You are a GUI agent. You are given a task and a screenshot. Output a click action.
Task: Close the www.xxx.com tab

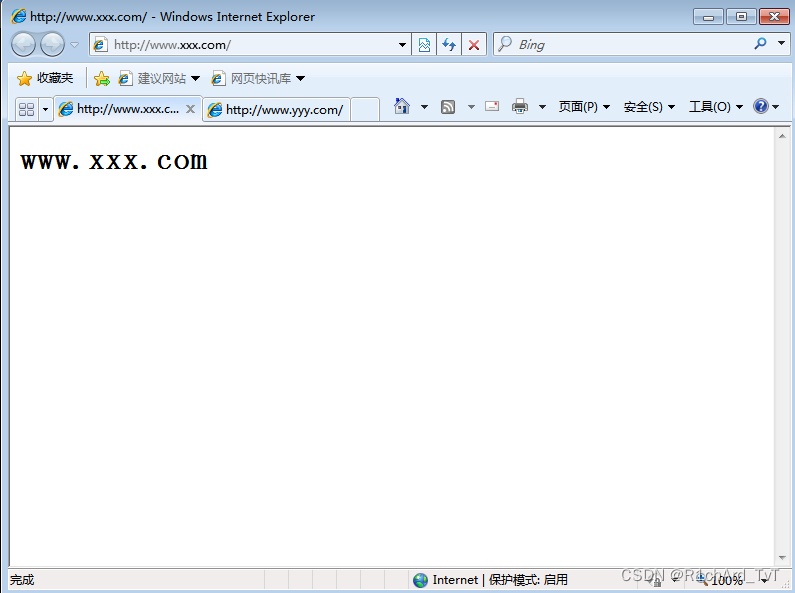(x=190, y=108)
